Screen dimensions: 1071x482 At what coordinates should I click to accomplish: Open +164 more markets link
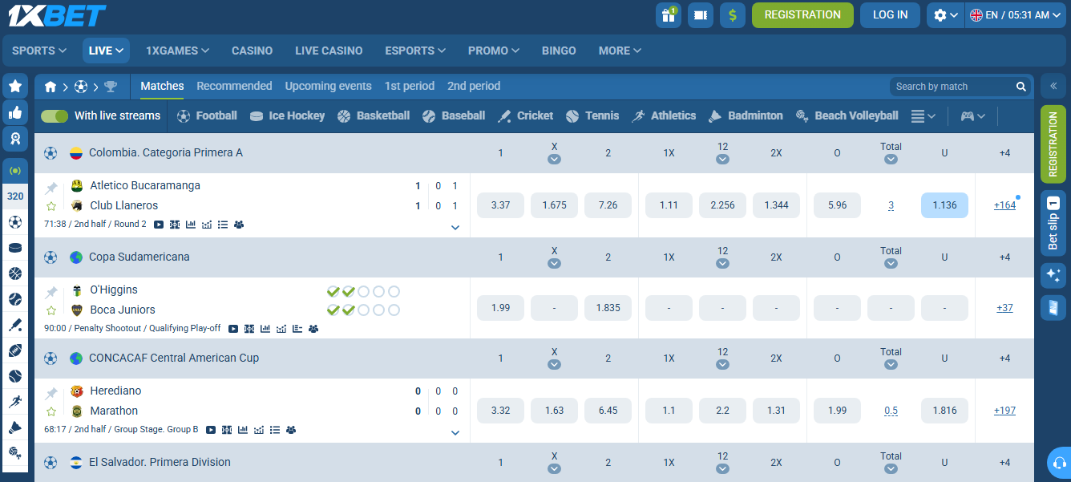1004,205
